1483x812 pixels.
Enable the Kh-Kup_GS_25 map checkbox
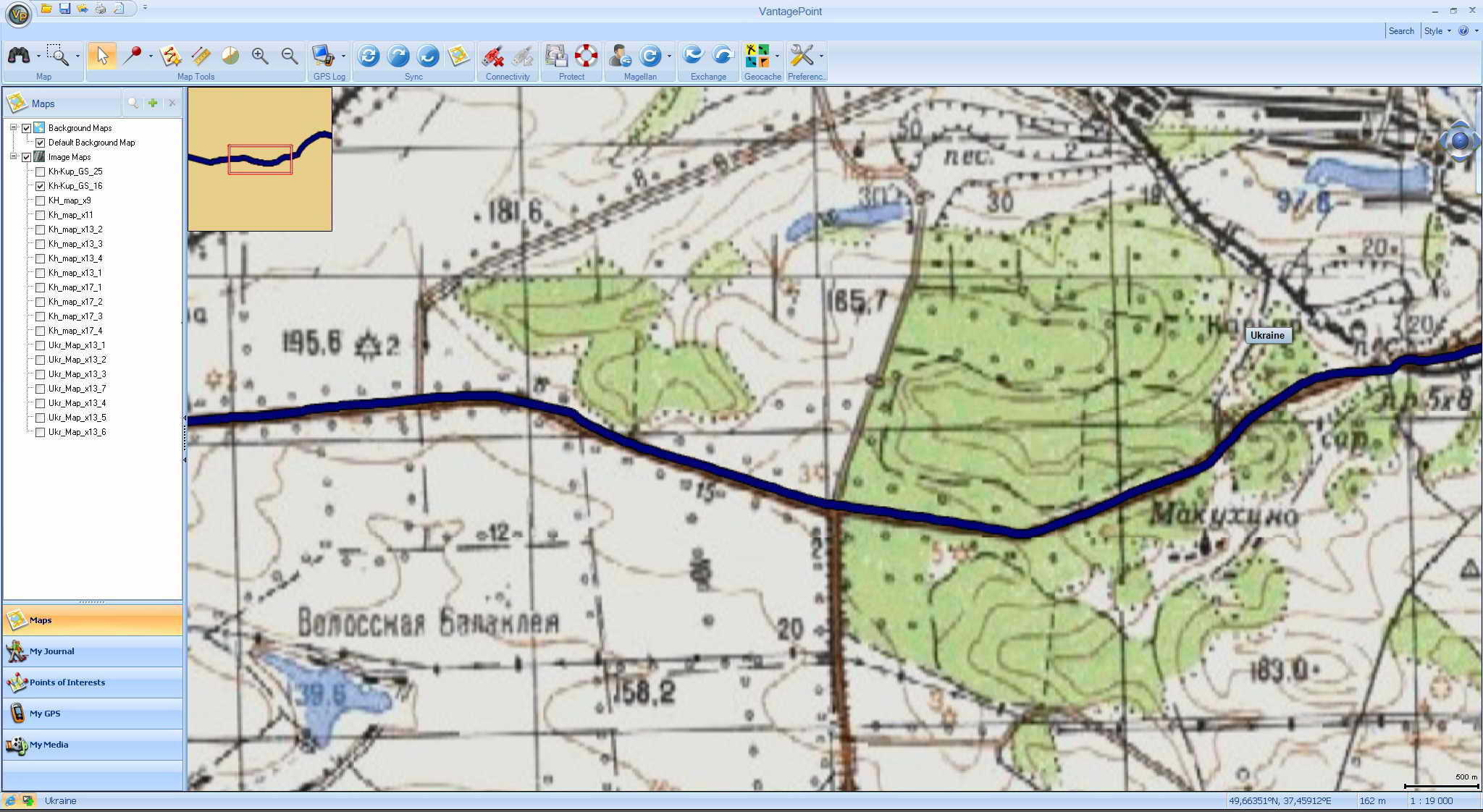[41, 172]
